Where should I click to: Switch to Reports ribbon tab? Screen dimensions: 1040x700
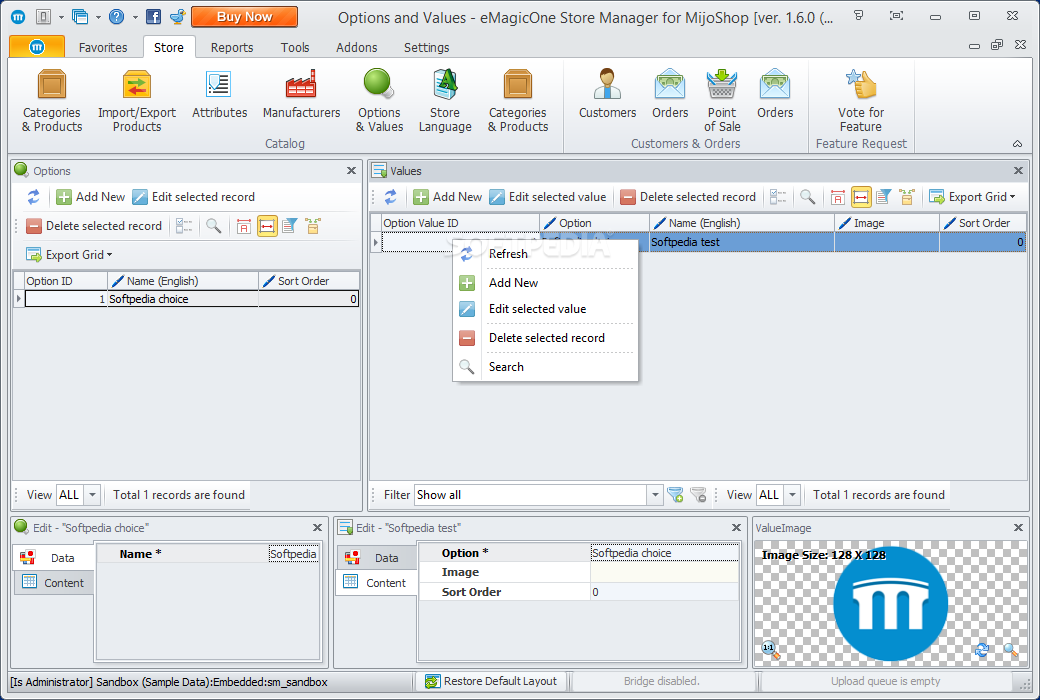click(231, 48)
